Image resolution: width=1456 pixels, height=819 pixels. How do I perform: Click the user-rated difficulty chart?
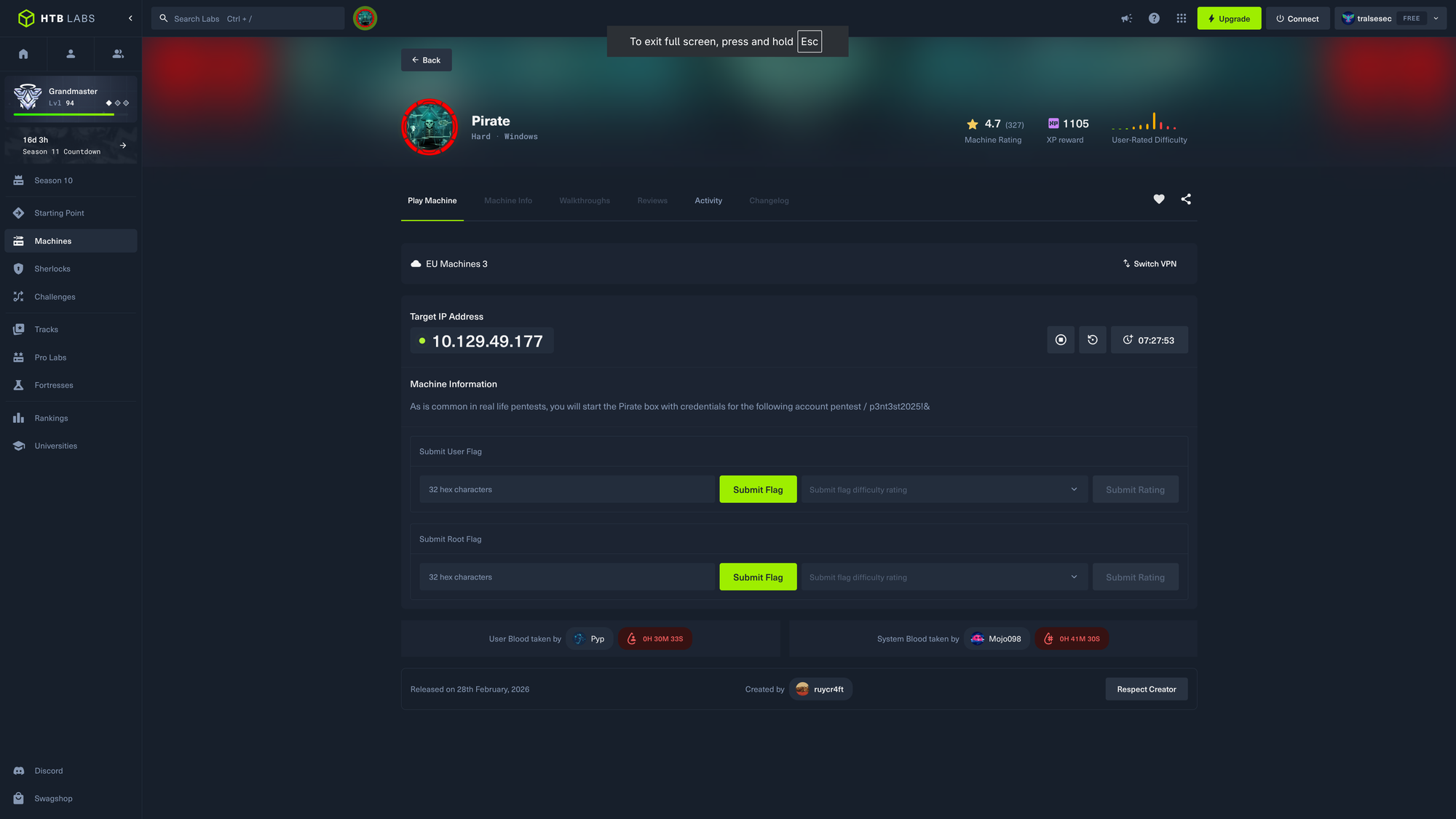(1144, 121)
